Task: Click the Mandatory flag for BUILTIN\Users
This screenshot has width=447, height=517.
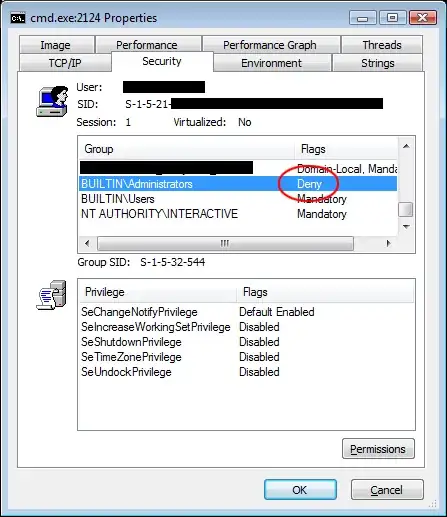Action: [x=322, y=199]
